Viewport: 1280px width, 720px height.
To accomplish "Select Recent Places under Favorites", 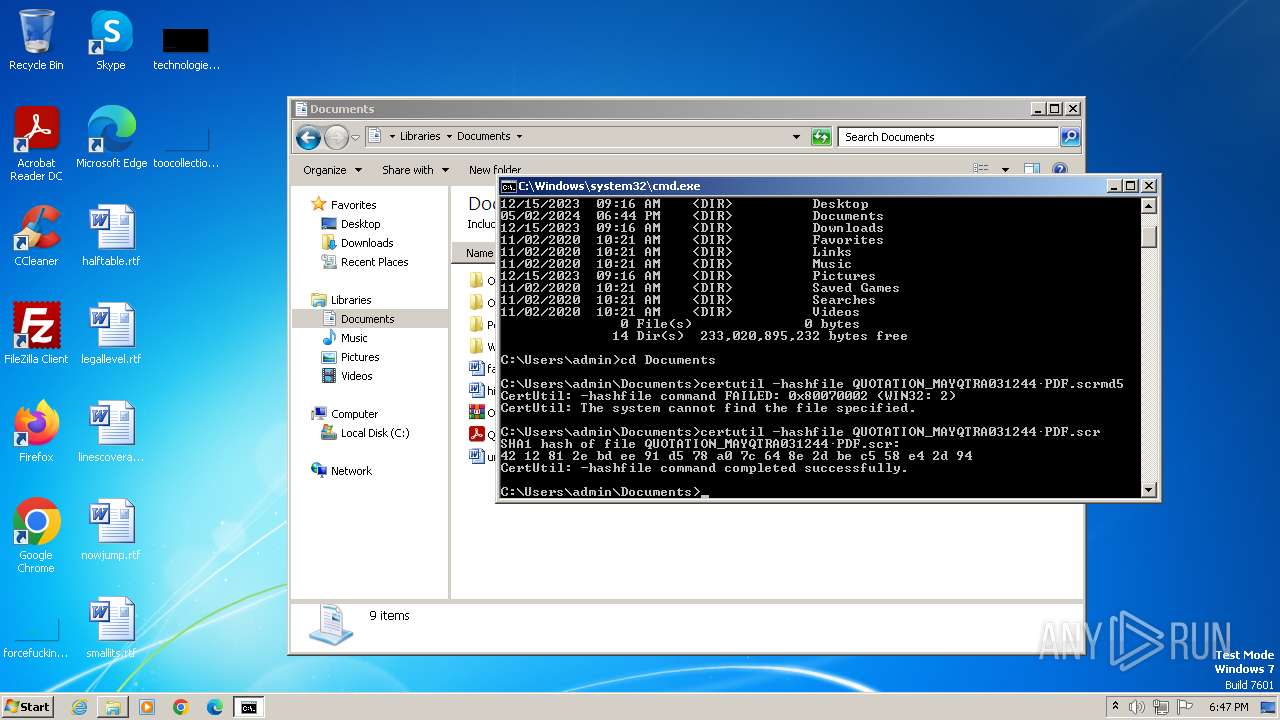I will (374, 262).
